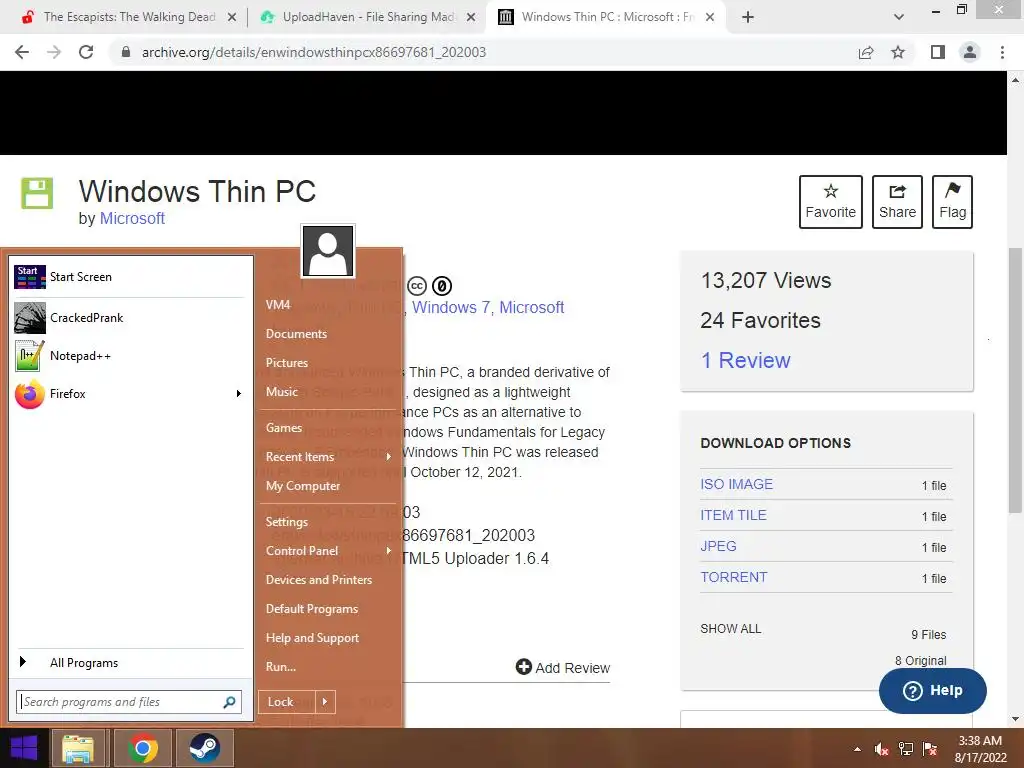Flag this archive item
Image resolution: width=1024 pixels, height=768 pixels.
952,202
